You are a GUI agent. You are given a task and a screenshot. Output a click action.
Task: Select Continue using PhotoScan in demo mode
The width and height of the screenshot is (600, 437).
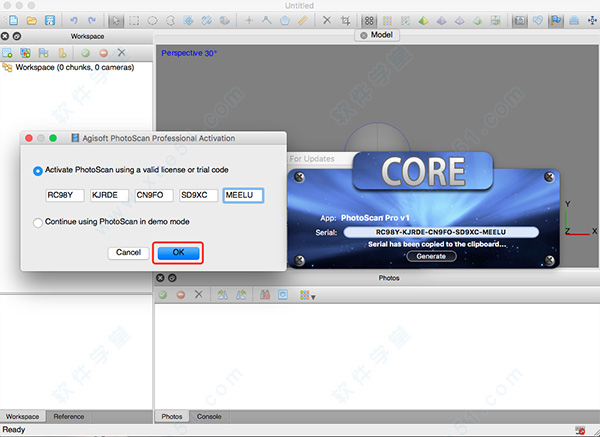click(x=38, y=223)
